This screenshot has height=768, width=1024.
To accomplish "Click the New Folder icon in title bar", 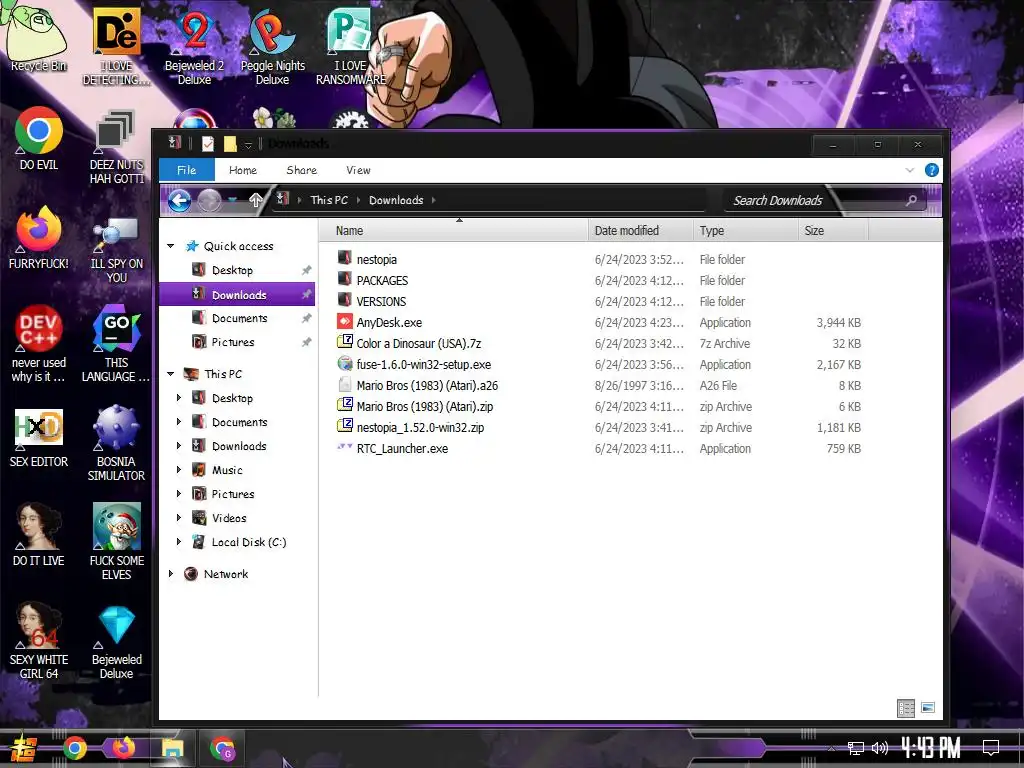I will coord(230,144).
